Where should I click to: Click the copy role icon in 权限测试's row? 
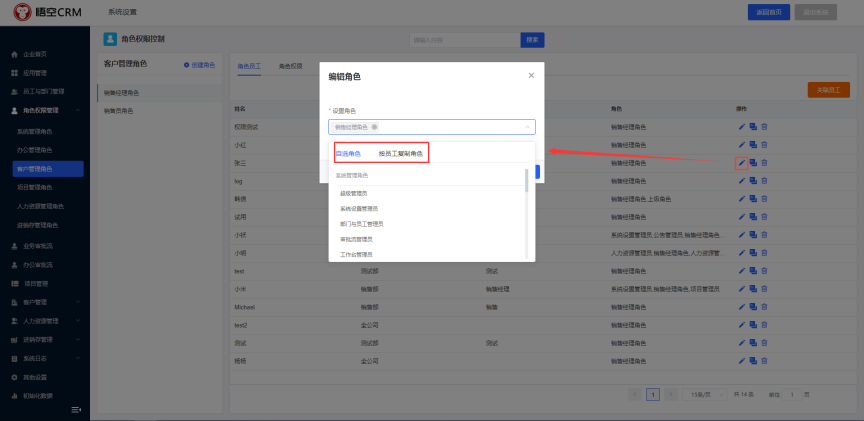click(753, 127)
